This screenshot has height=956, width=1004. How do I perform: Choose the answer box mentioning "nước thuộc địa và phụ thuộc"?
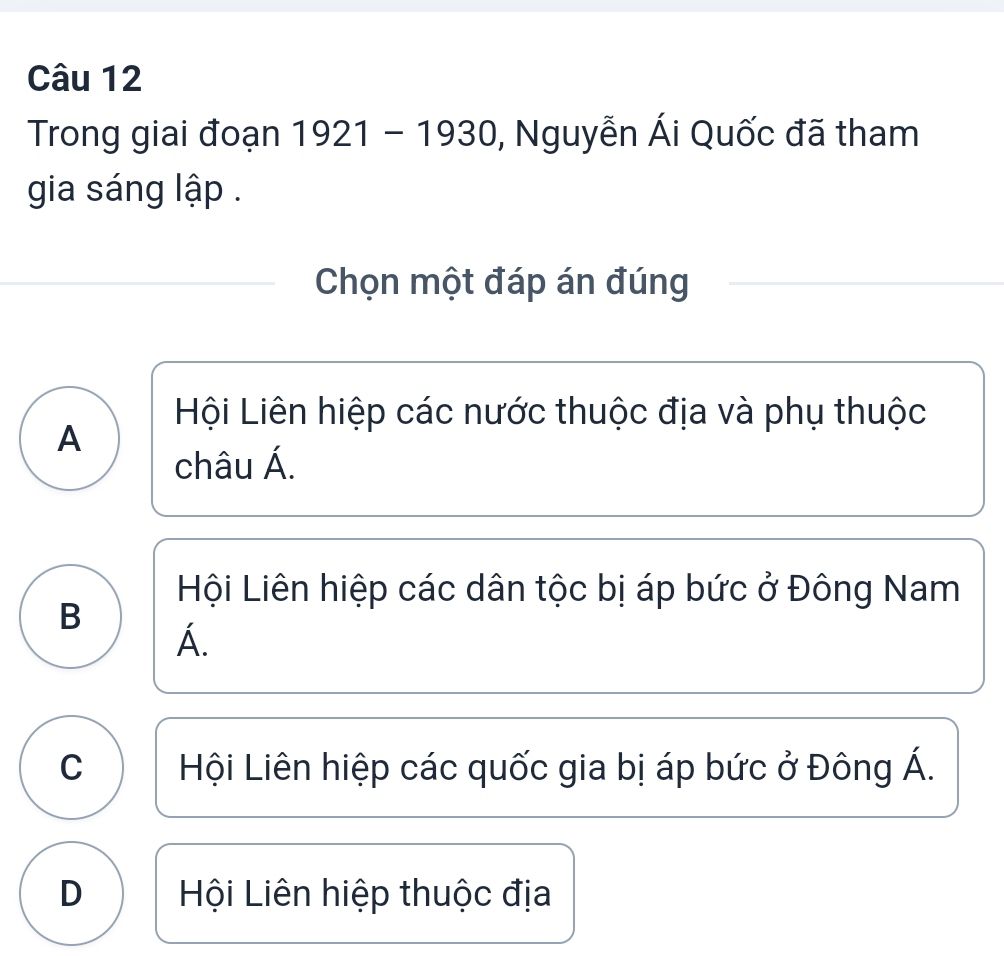[x=568, y=439]
